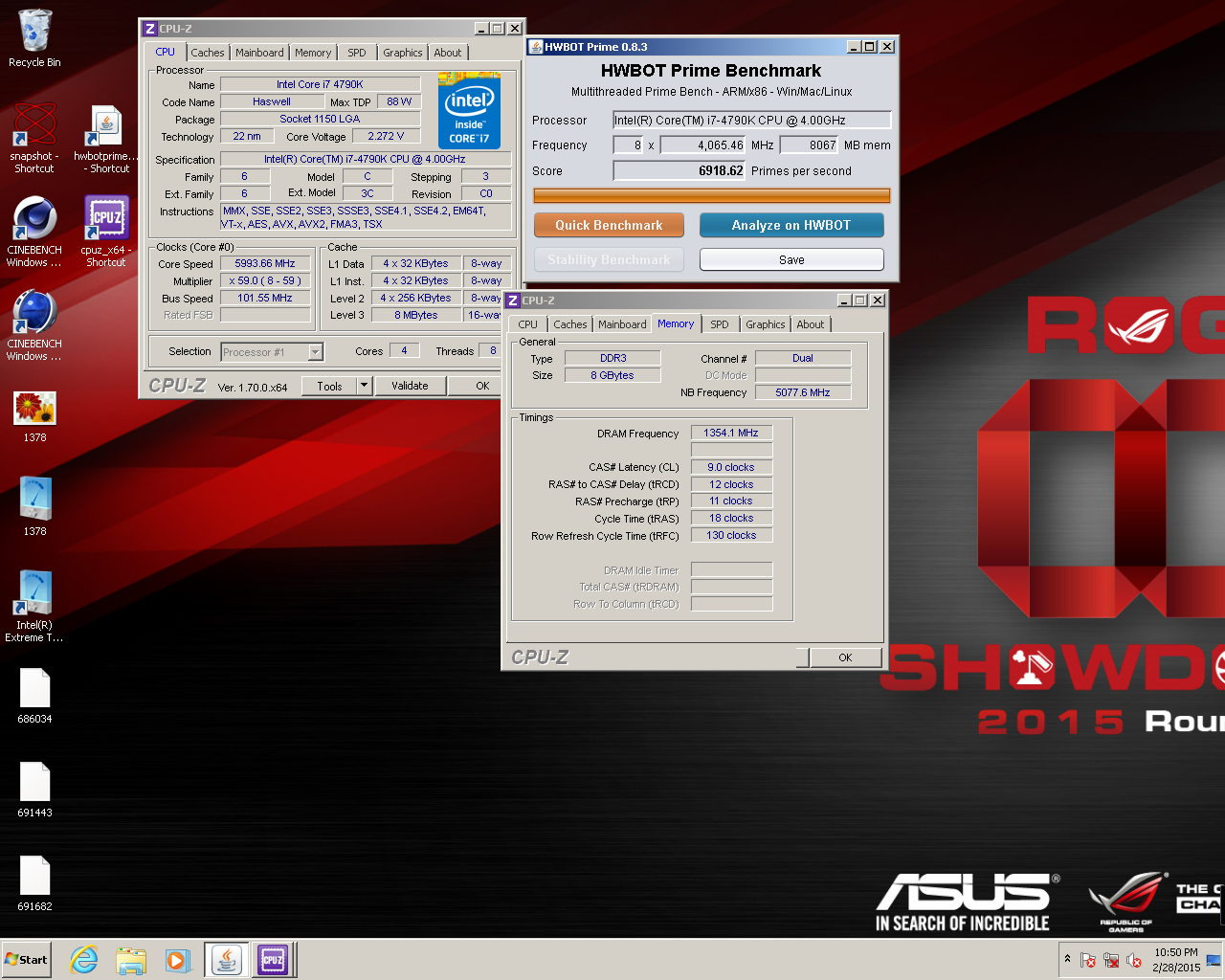Click the HWBOT Processor name field
Image resolution: width=1225 pixels, height=980 pixels.
click(x=752, y=120)
